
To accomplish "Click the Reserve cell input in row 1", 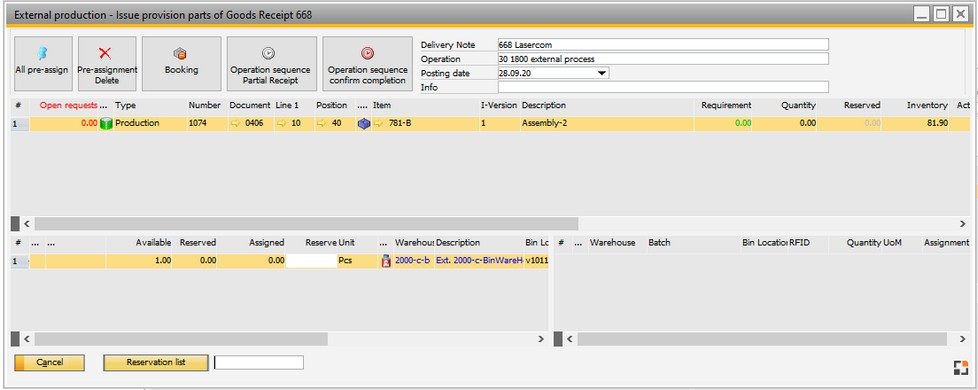I will pos(311,261).
